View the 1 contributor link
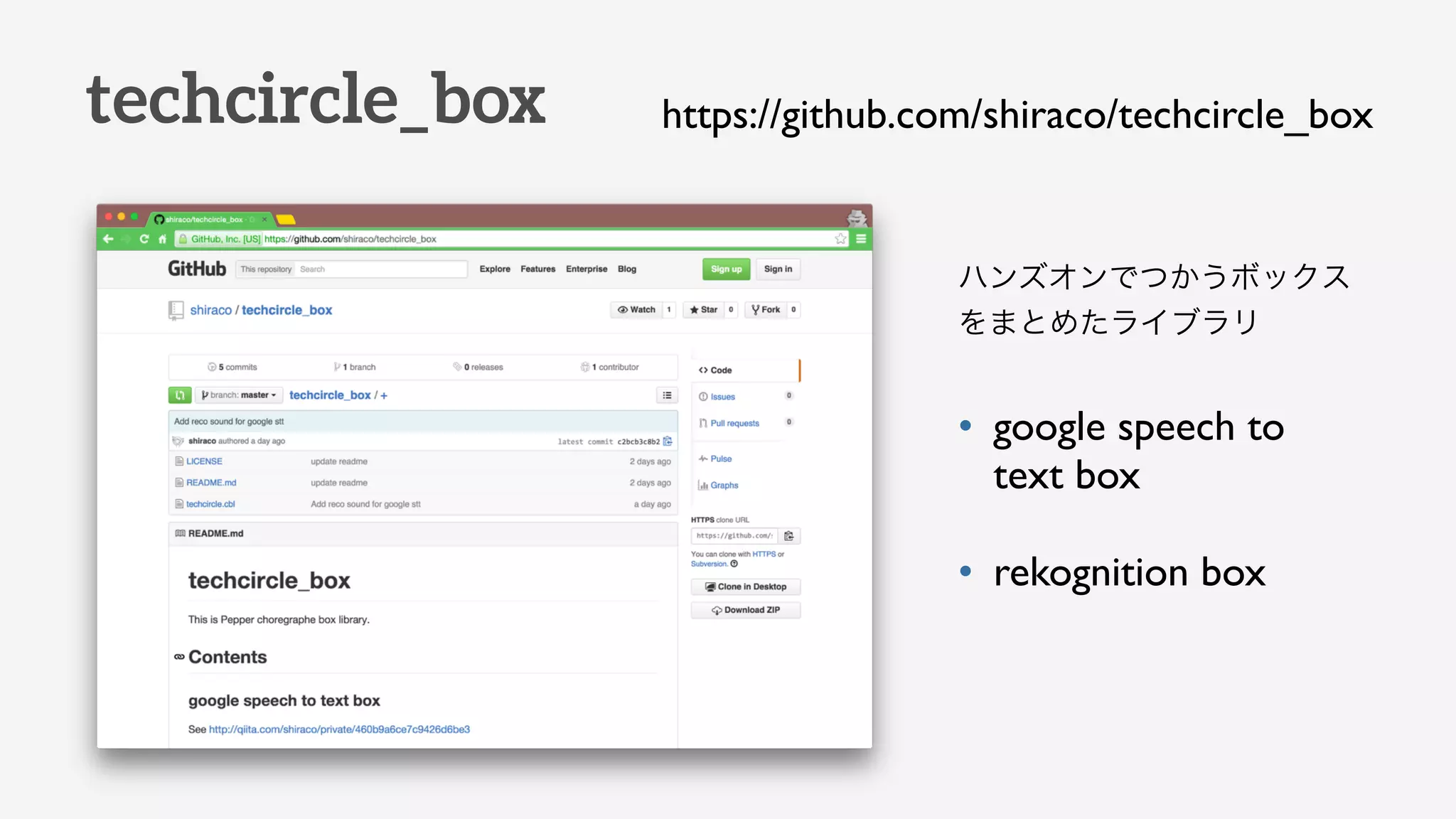Viewport: 1456px width, 819px height. (x=609, y=367)
